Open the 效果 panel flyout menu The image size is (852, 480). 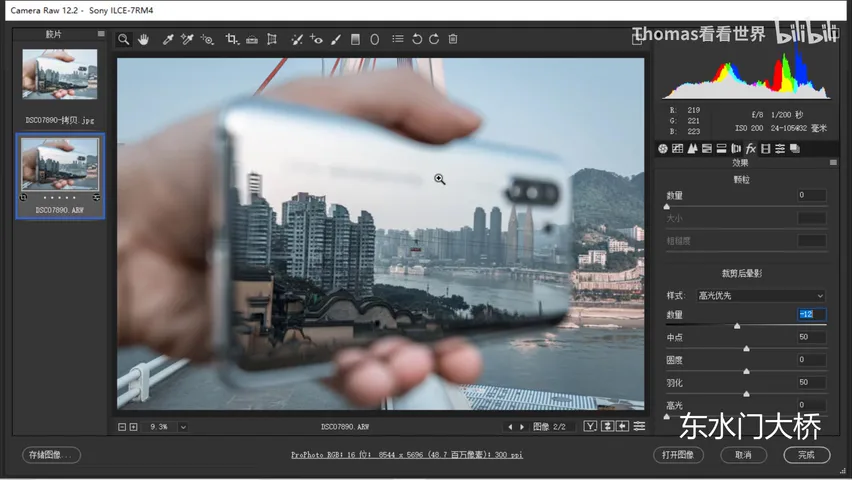(x=833, y=163)
